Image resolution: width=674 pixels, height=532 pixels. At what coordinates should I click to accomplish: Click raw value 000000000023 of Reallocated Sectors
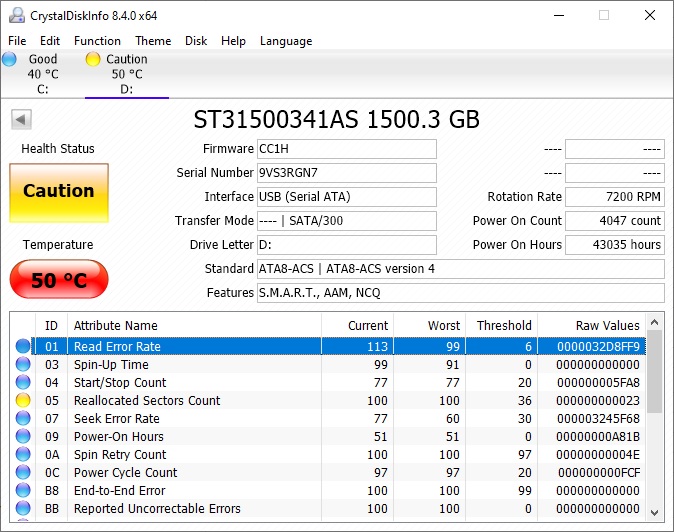[x=598, y=401]
